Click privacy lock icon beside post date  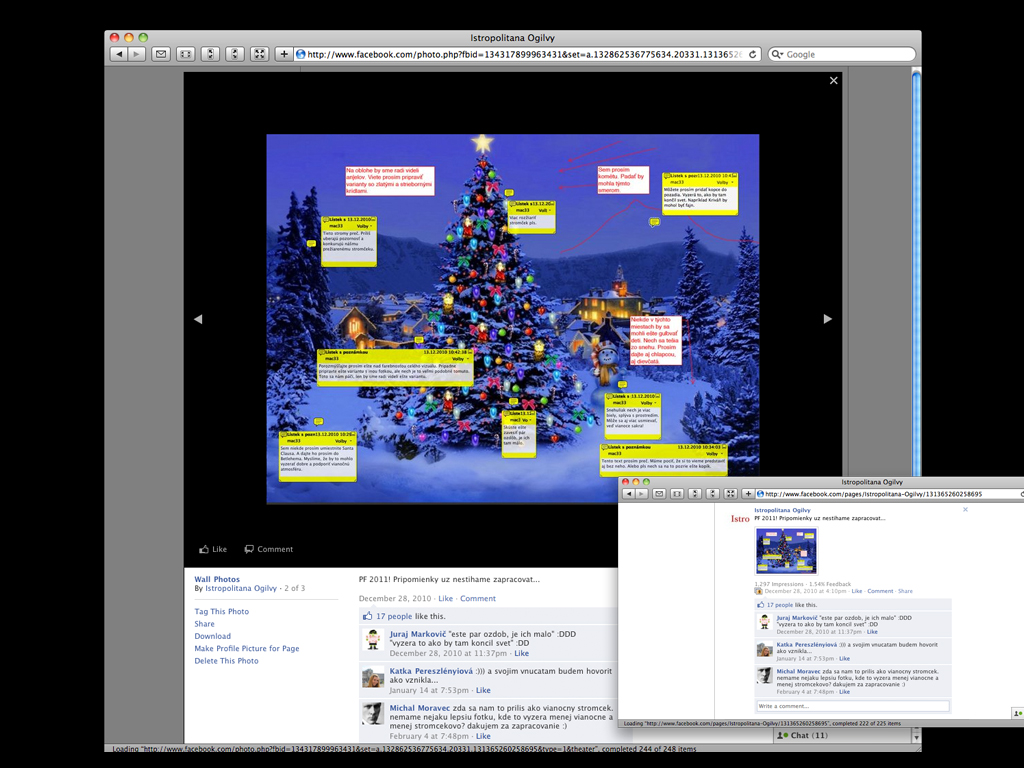click(x=758, y=591)
